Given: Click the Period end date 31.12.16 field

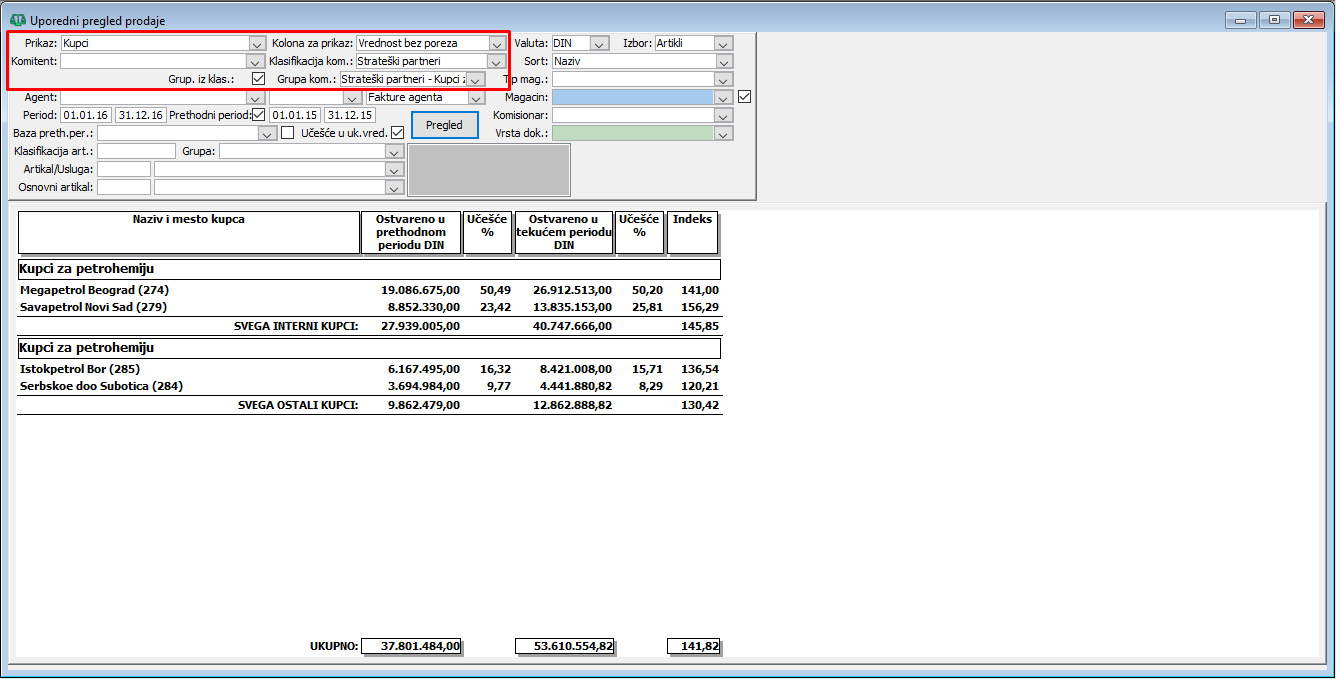Looking at the screenshot, I should (x=140, y=115).
